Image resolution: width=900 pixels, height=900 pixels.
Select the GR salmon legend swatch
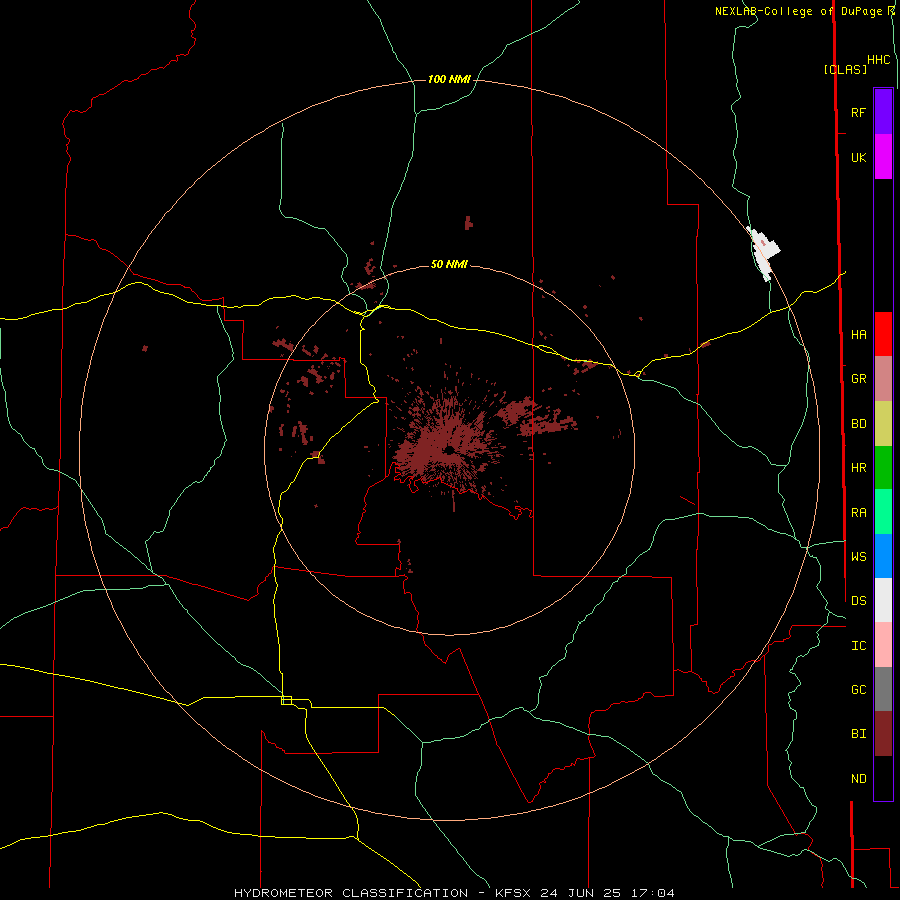pyautogui.click(x=883, y=379)
